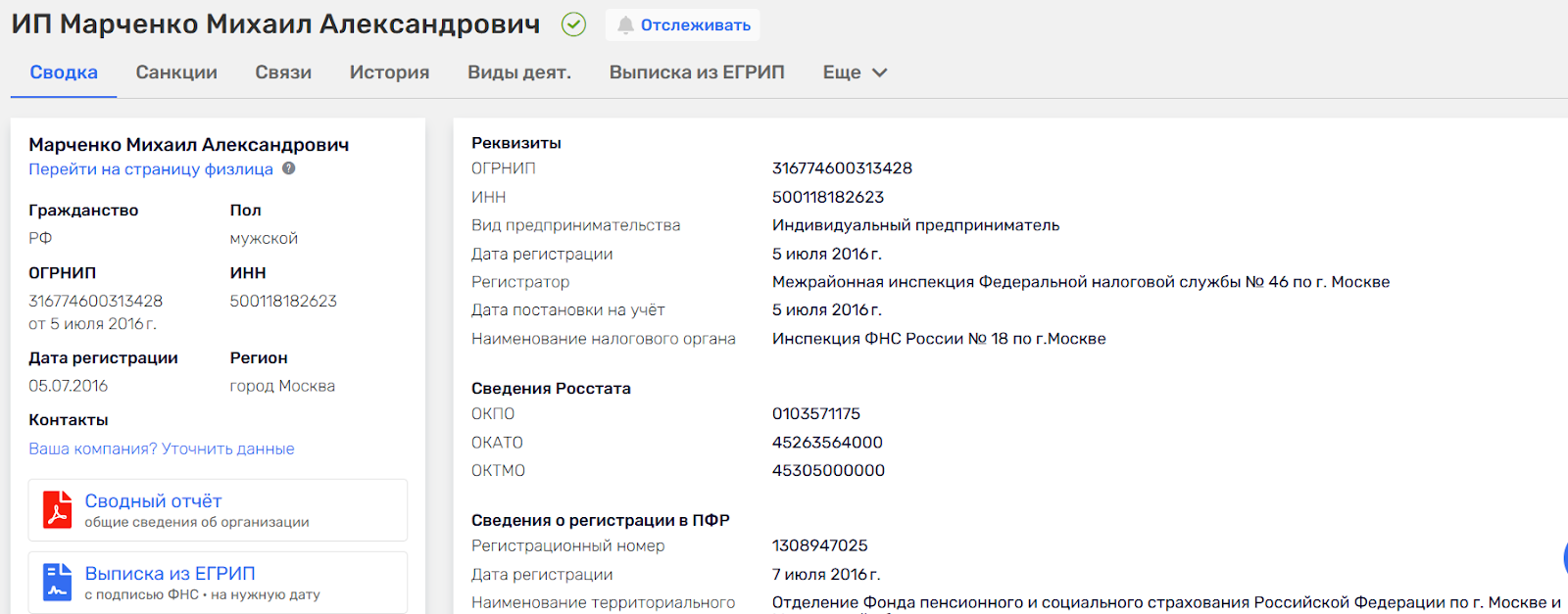Expand the Еще dropdown menu
The width and height of the screenshot is (1568, 614).
click(x=855, y=72)
